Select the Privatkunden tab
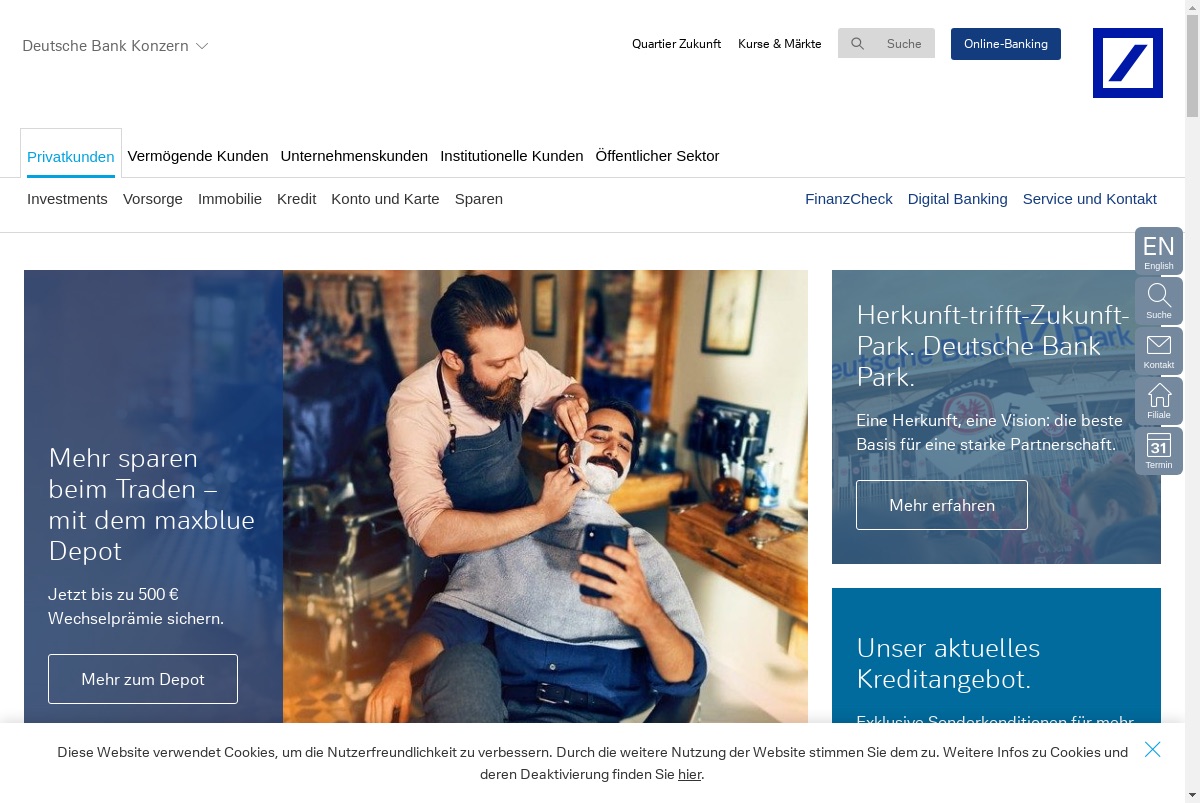The width and height of the screenshot is (1200, 803). tap(71, 156)
